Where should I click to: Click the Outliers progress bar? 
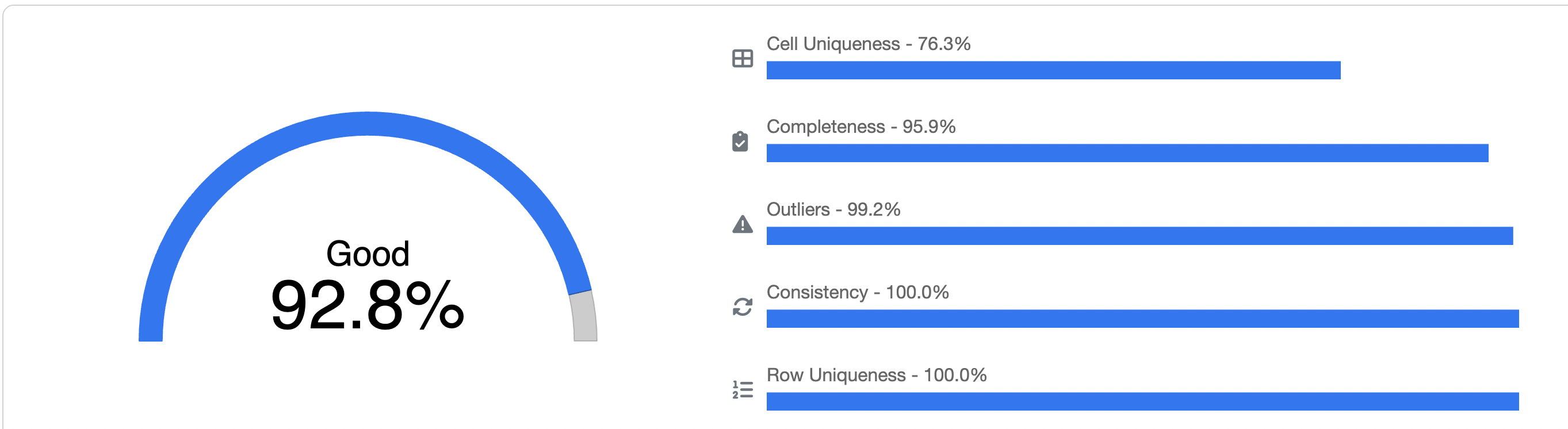point(1139,236)
